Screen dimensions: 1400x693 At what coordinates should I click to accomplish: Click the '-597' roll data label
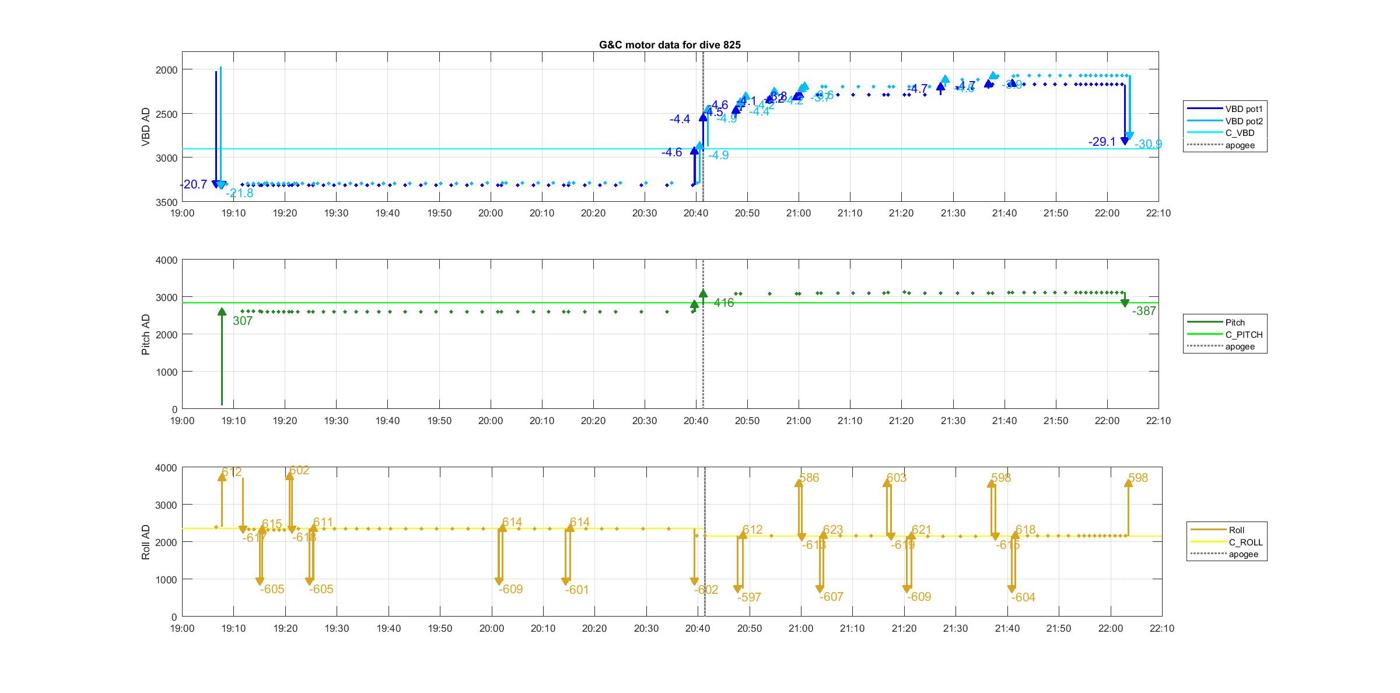click(x=749, y=597)
